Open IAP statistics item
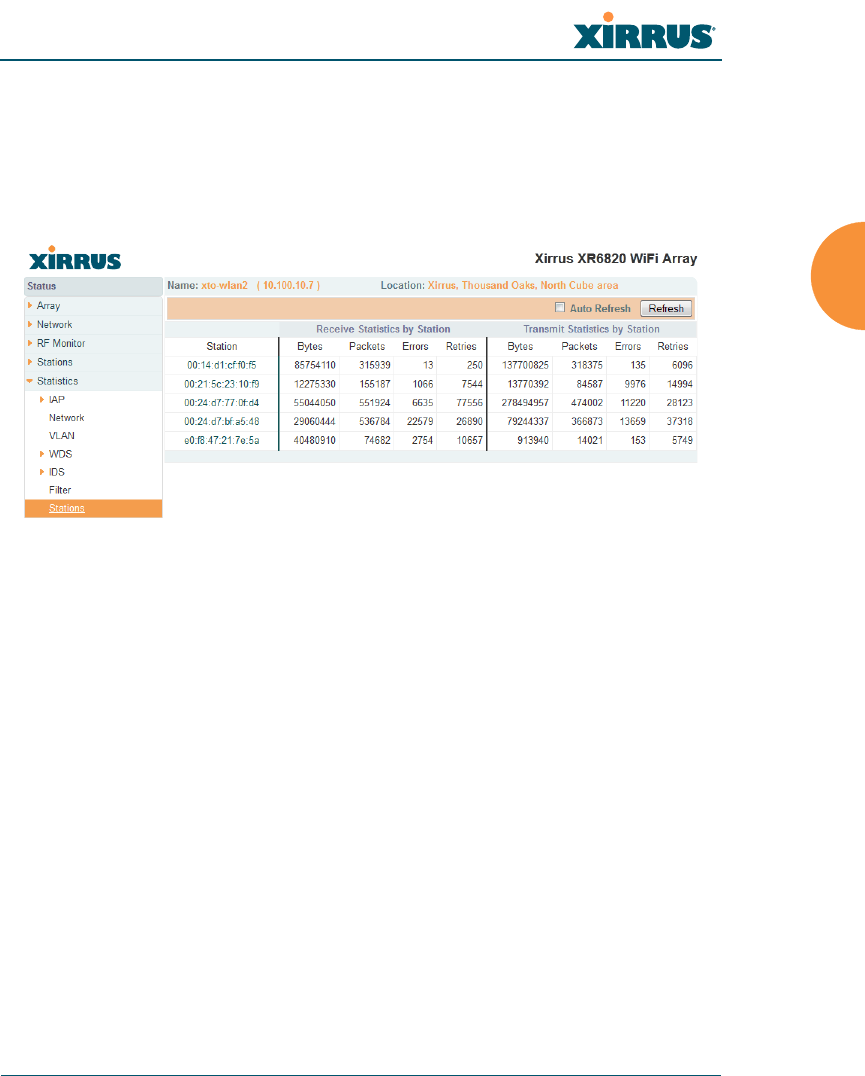Screen dimensions: 865x1076 click(x=57, y=399)
